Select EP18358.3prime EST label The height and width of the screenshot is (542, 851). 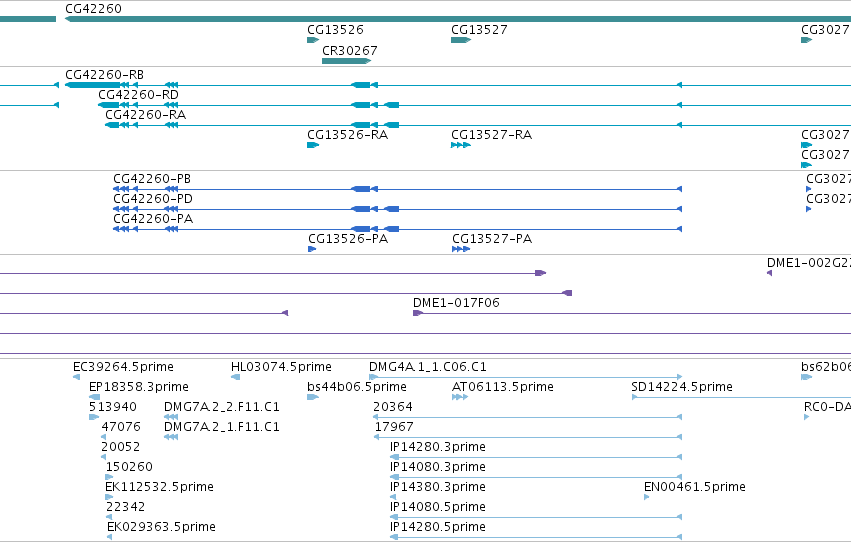point(139,387)
